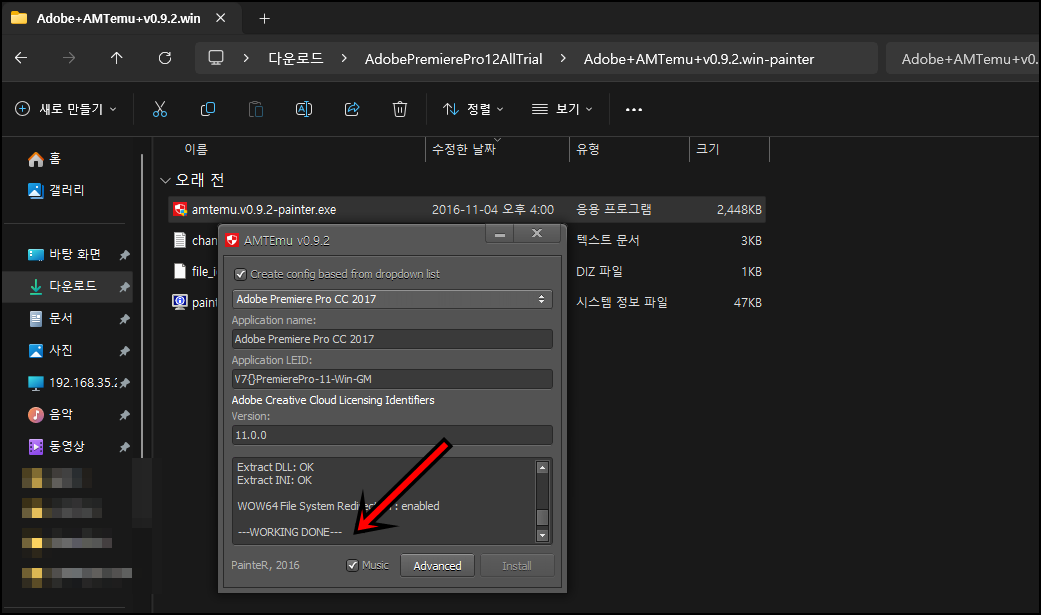The width and height of the screenshot is (1041, 615).
Task: Click AdobePremierePro12AllTrial breadcrumb
Action: [453, 59]
